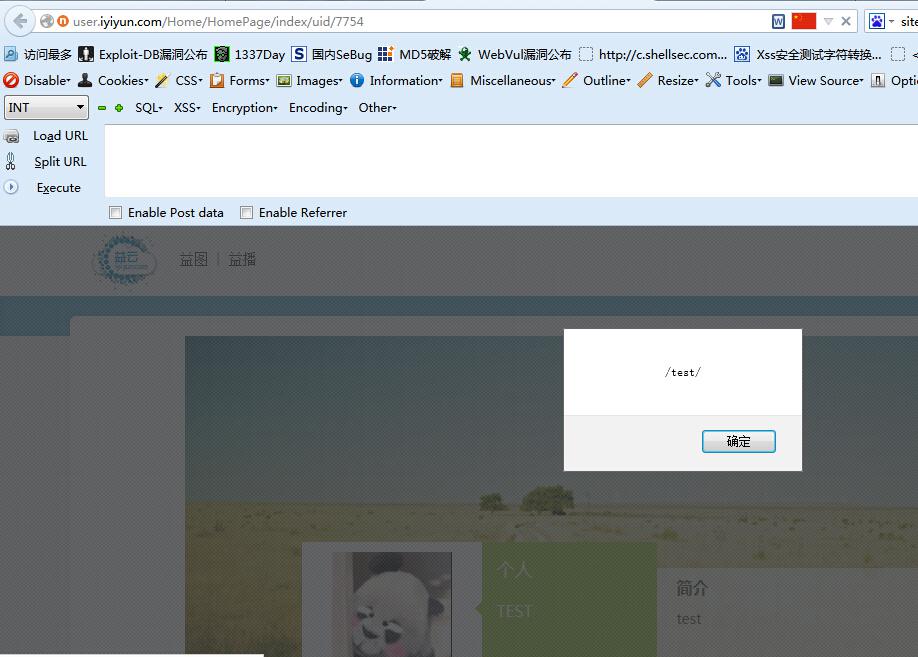Open the Miscellaneous dropdown menu
918x657 pixels.
click(503, 80)
